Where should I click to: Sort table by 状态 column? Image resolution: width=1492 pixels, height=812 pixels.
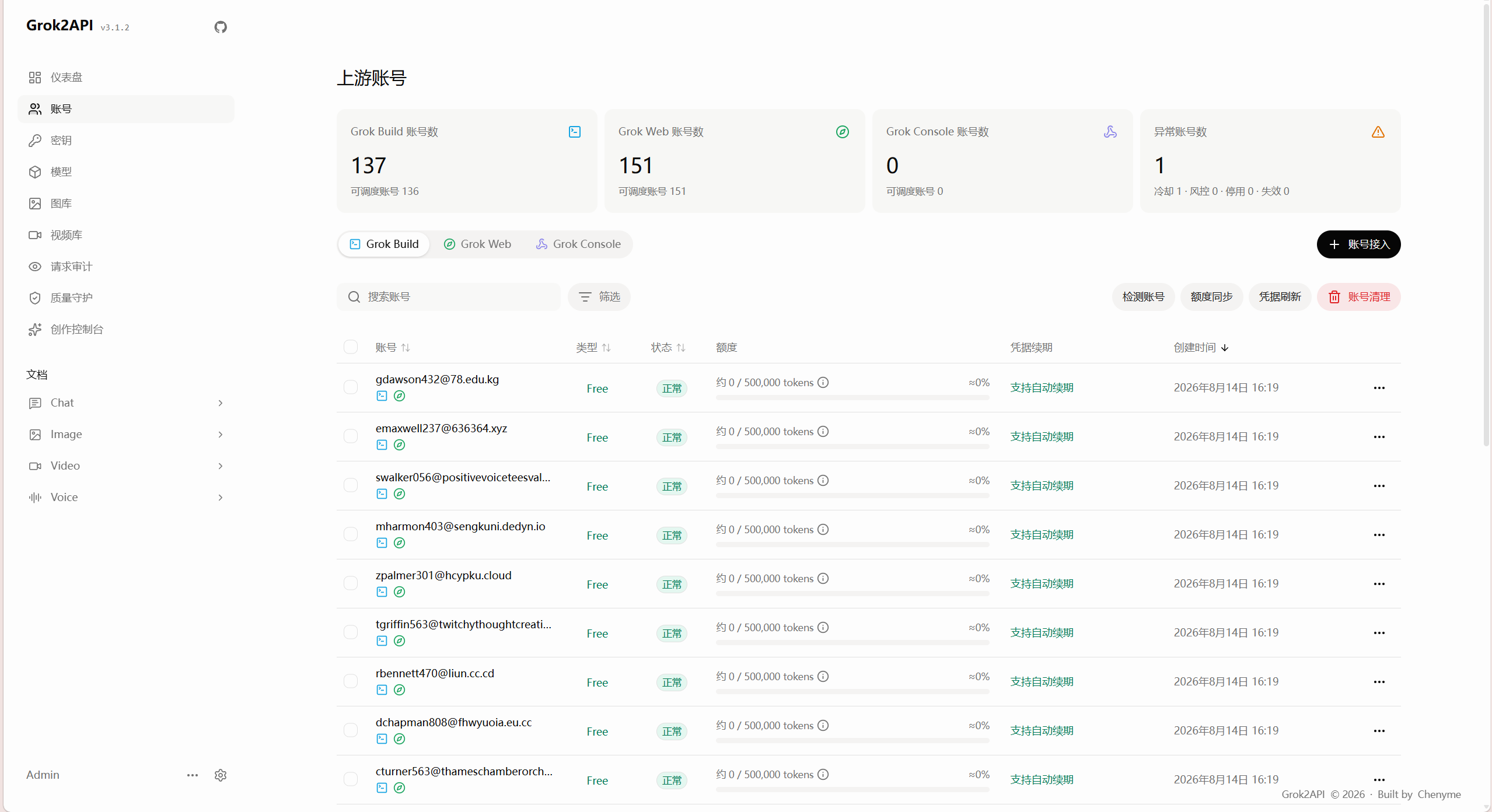668,348
